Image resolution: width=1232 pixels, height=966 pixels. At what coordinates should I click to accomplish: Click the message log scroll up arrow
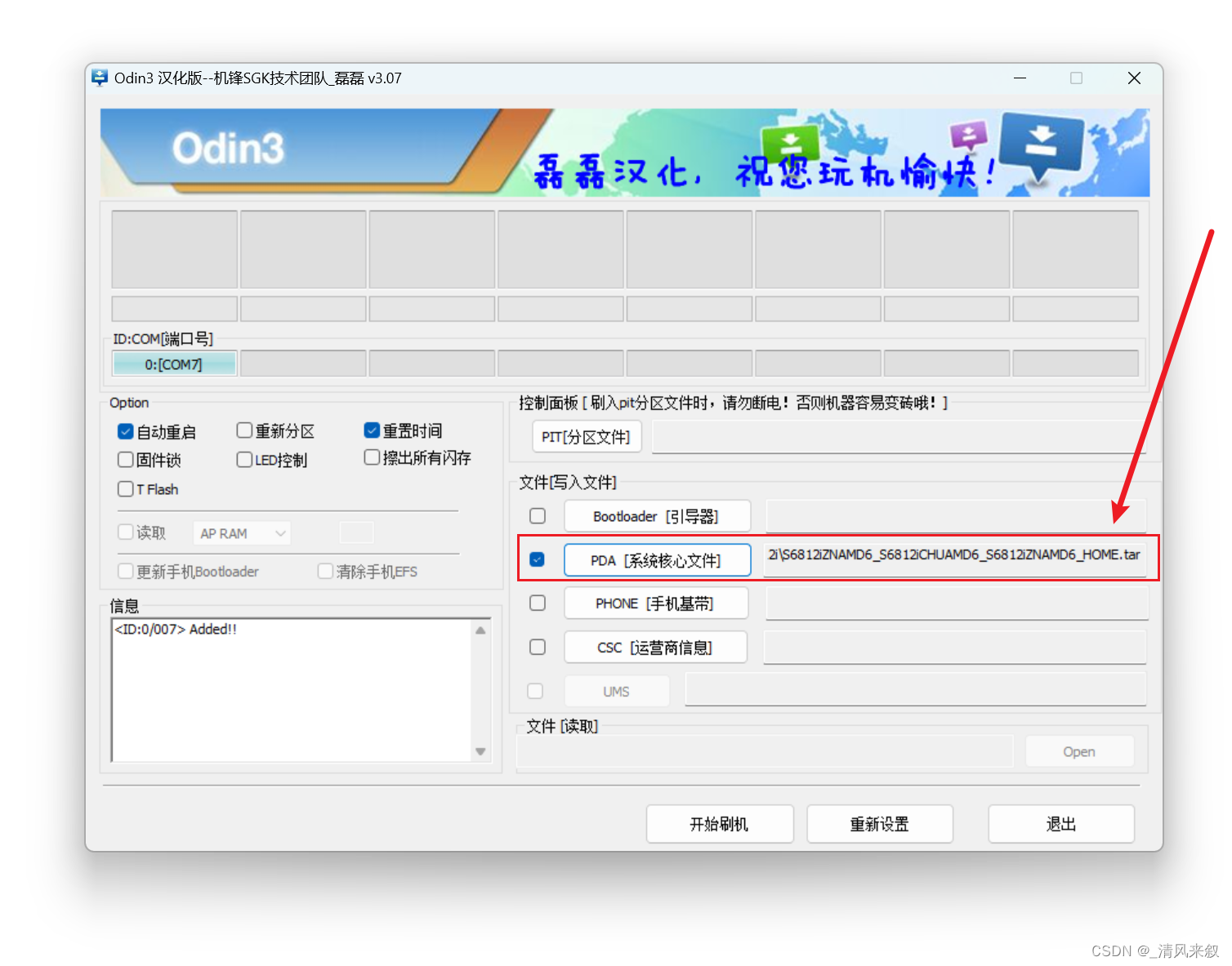480,630
